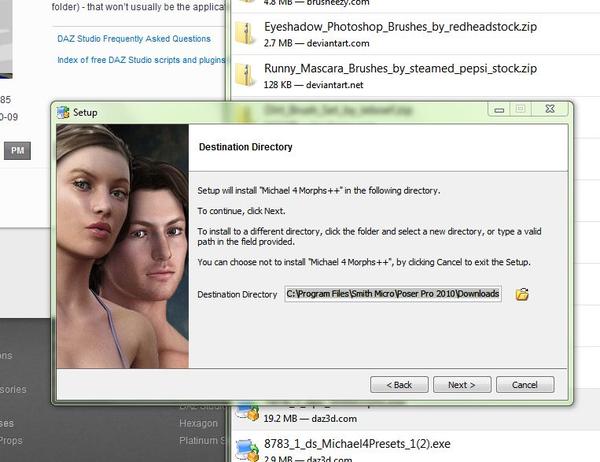The height and width of the screenshot is (462, 600).
Task: Click the deviantart.net source under Runny Mascara file
Action: point(335,85)
